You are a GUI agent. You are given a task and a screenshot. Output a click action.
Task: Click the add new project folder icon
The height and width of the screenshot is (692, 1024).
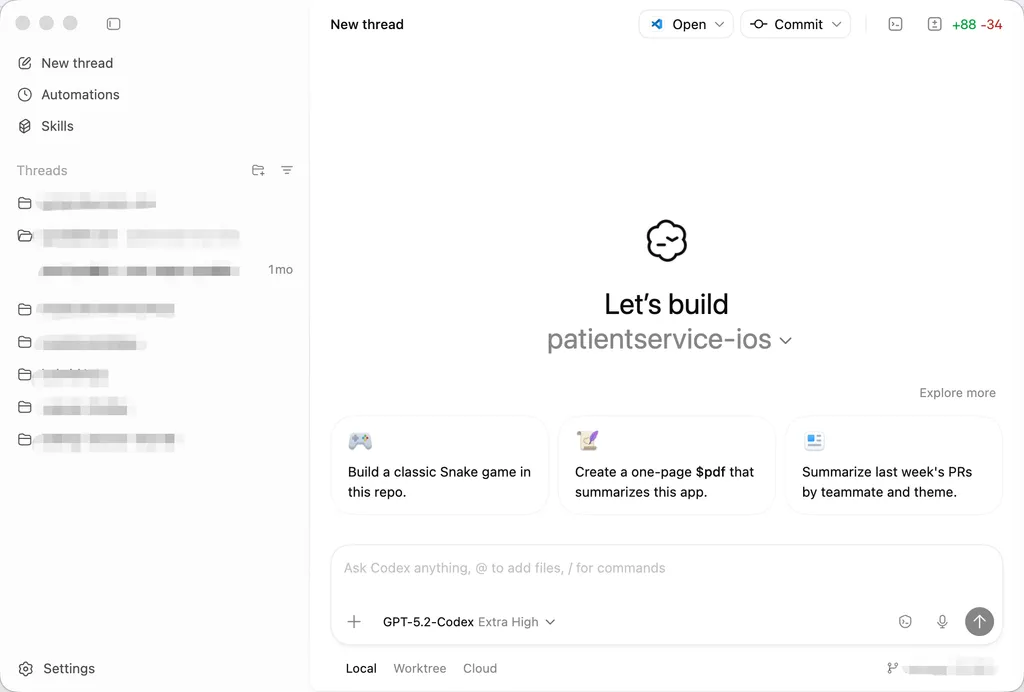coord(258,170)
